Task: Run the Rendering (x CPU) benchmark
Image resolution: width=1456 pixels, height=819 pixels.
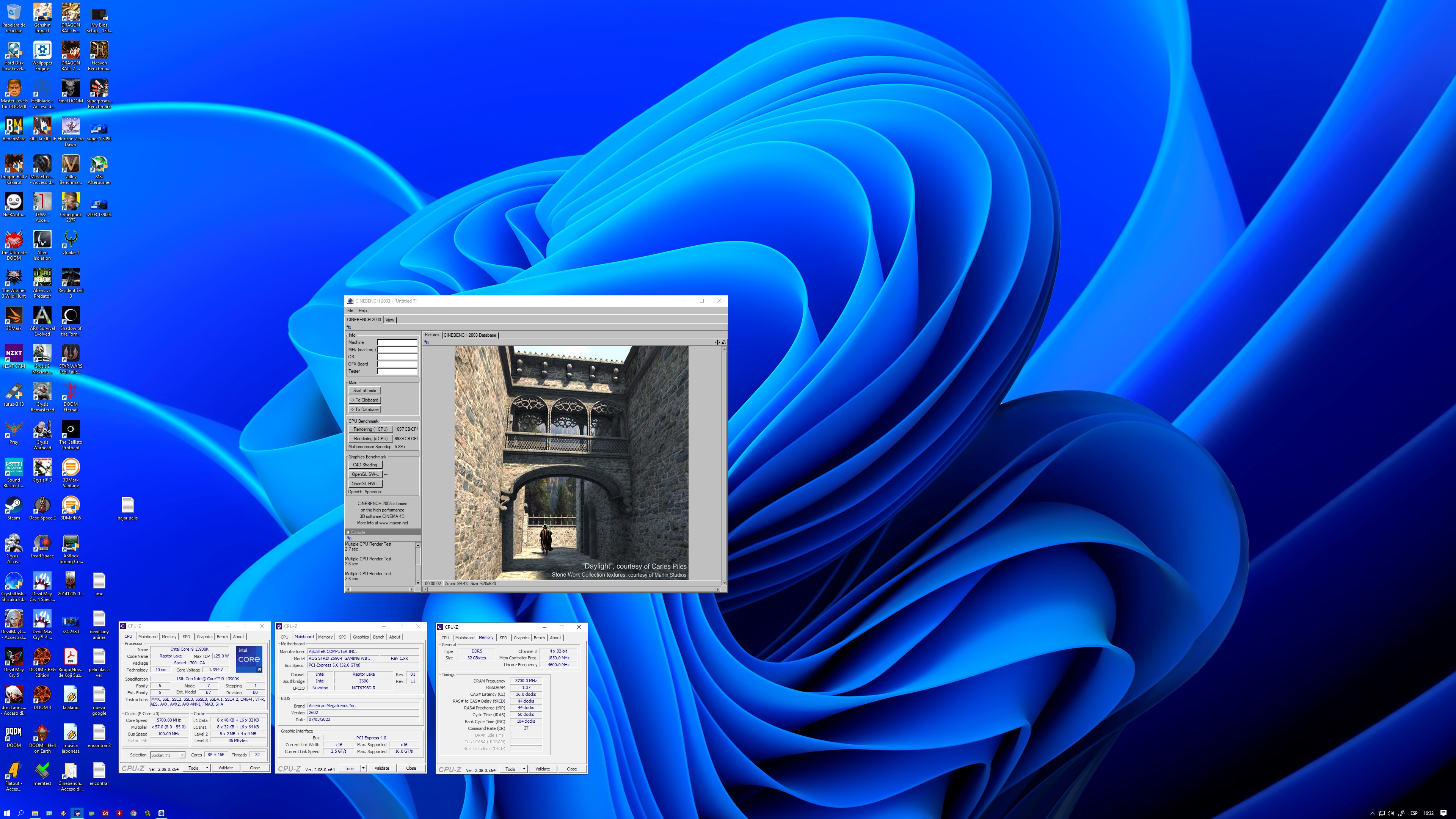Action: (x=370, y=439)
